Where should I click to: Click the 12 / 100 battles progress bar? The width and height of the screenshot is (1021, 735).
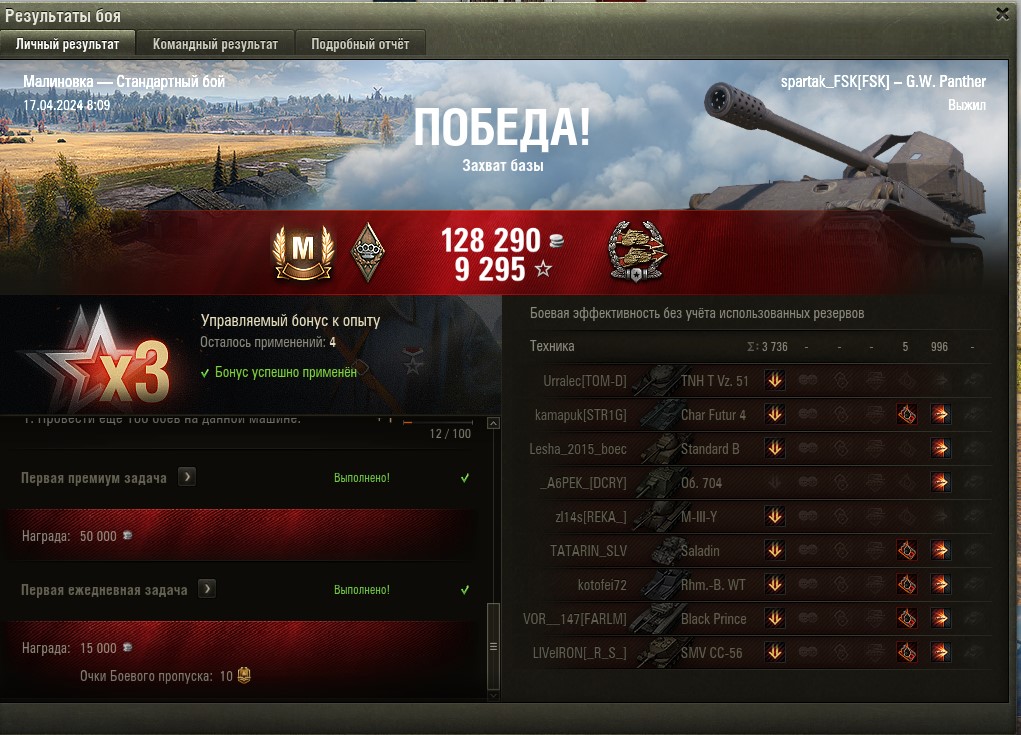(438, 423)
